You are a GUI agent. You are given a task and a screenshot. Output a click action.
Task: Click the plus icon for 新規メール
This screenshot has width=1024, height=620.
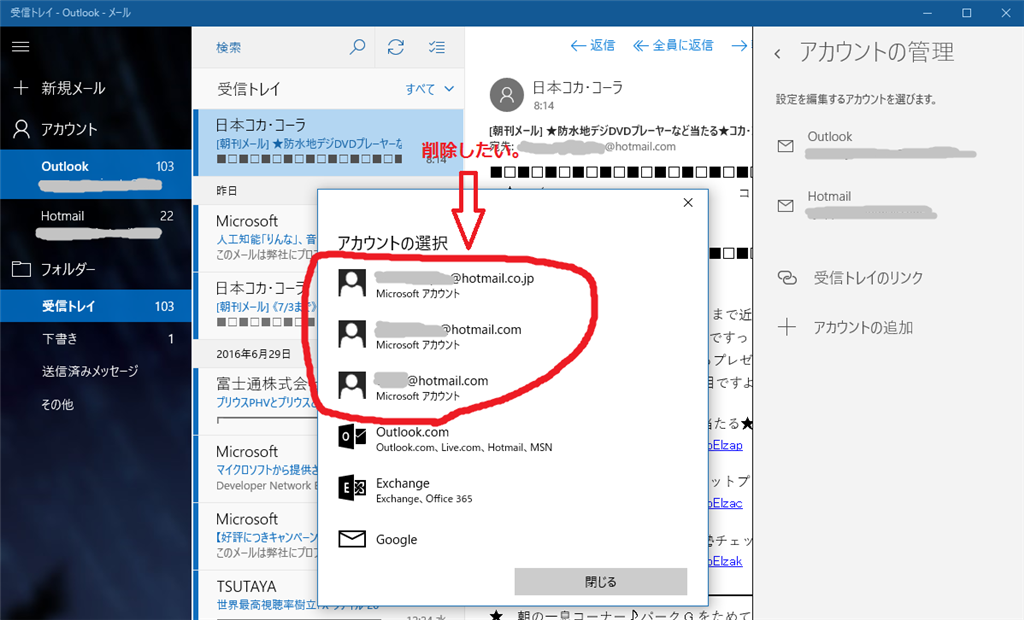(x=21, y=88)
